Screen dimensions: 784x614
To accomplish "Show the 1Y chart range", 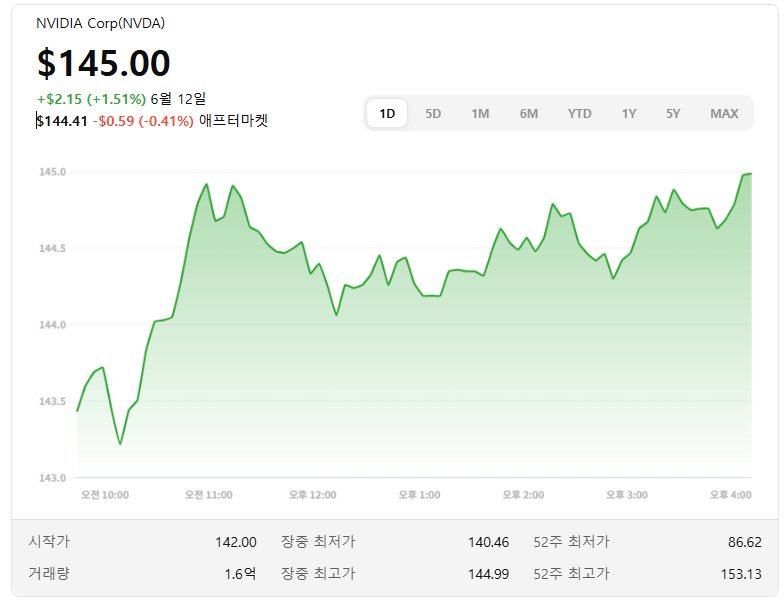I will pos(628,114).
